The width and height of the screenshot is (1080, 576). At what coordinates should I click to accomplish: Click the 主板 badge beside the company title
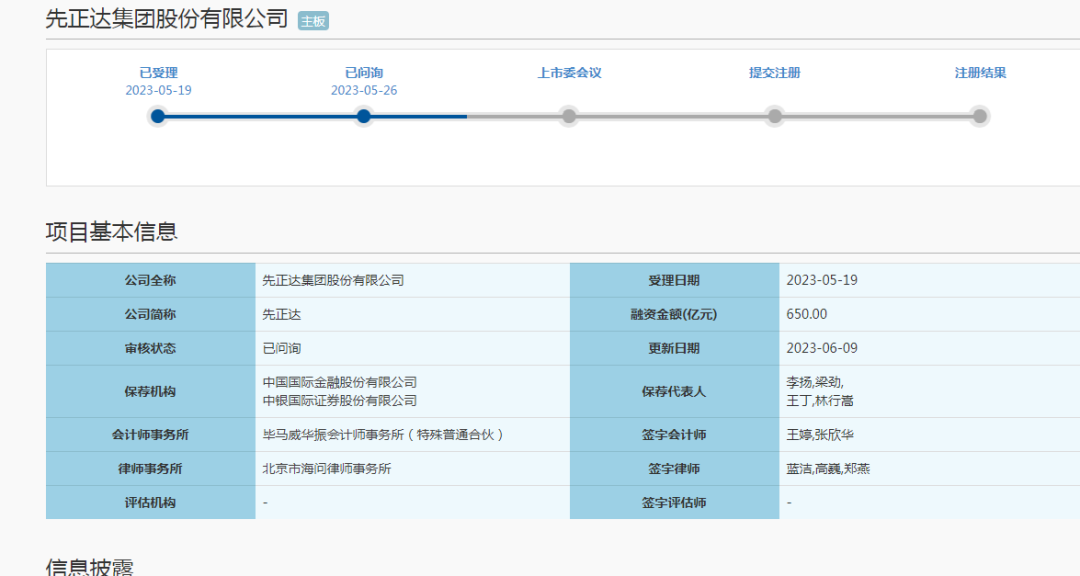point(313,21)
